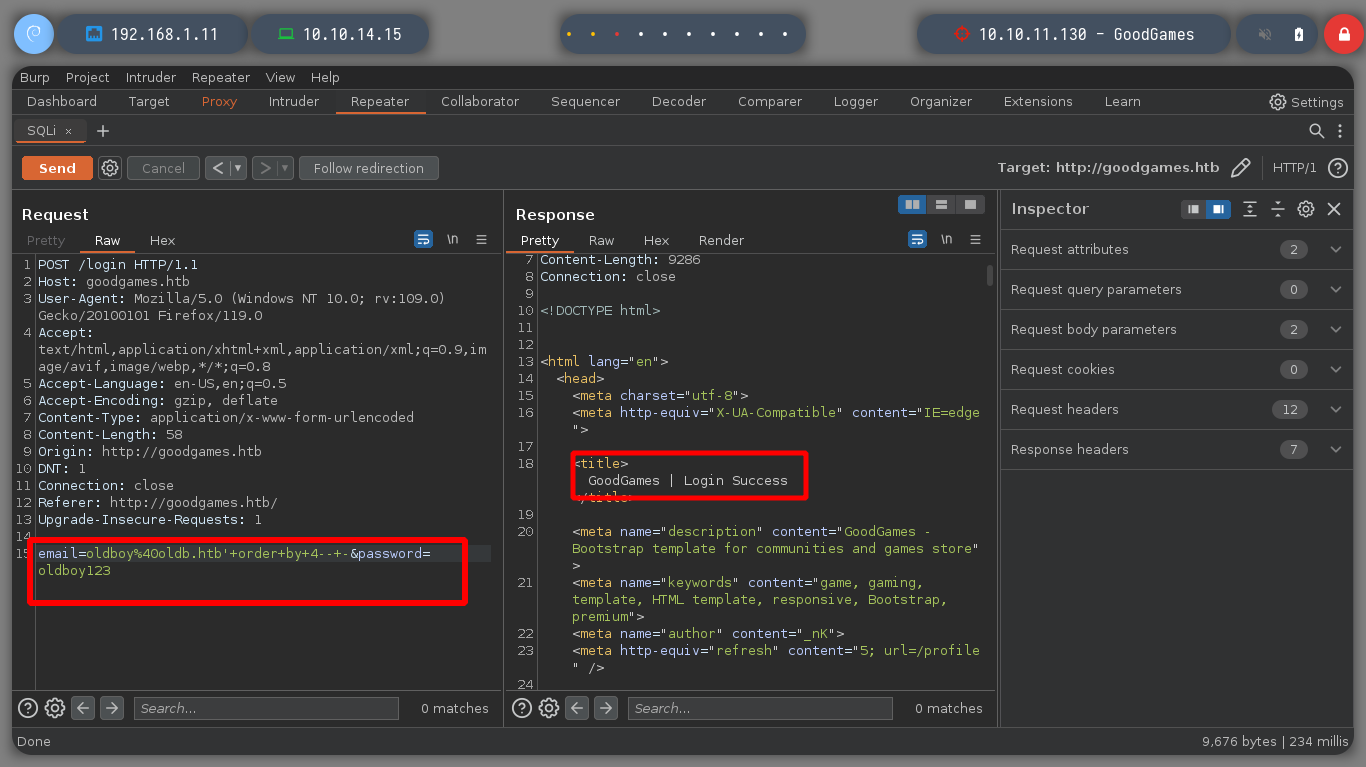Open the vertical dots tab options menu

pyautogui.click(x=1341, y=131)
